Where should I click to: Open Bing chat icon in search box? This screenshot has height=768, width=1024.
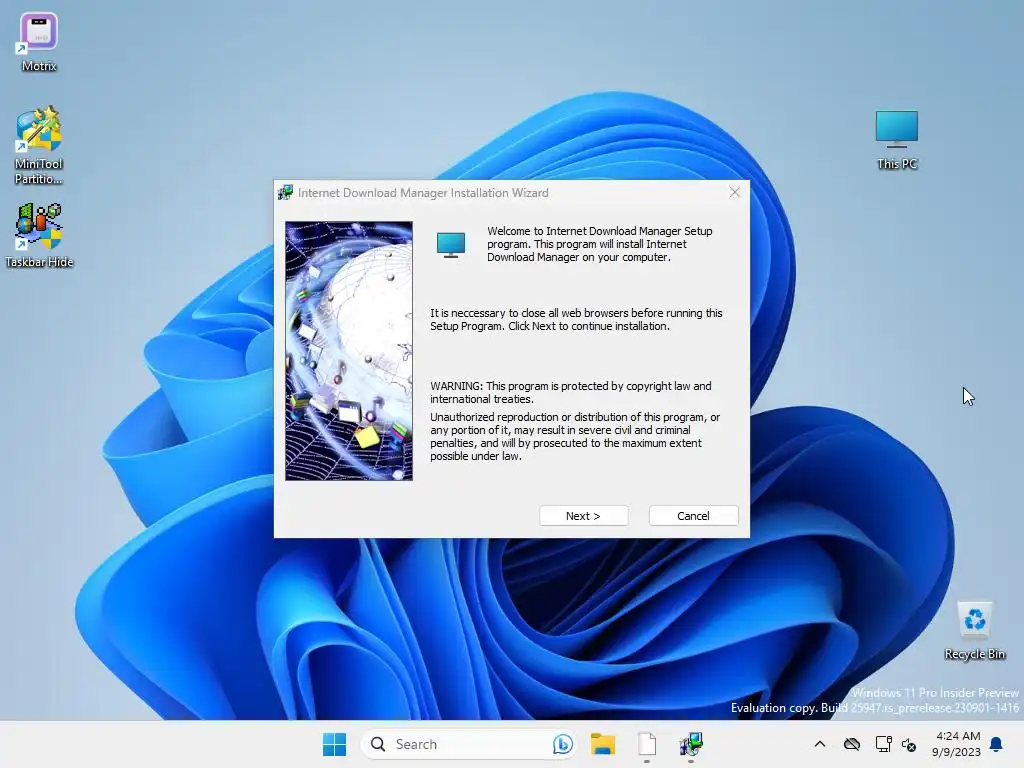coord(562,744)
